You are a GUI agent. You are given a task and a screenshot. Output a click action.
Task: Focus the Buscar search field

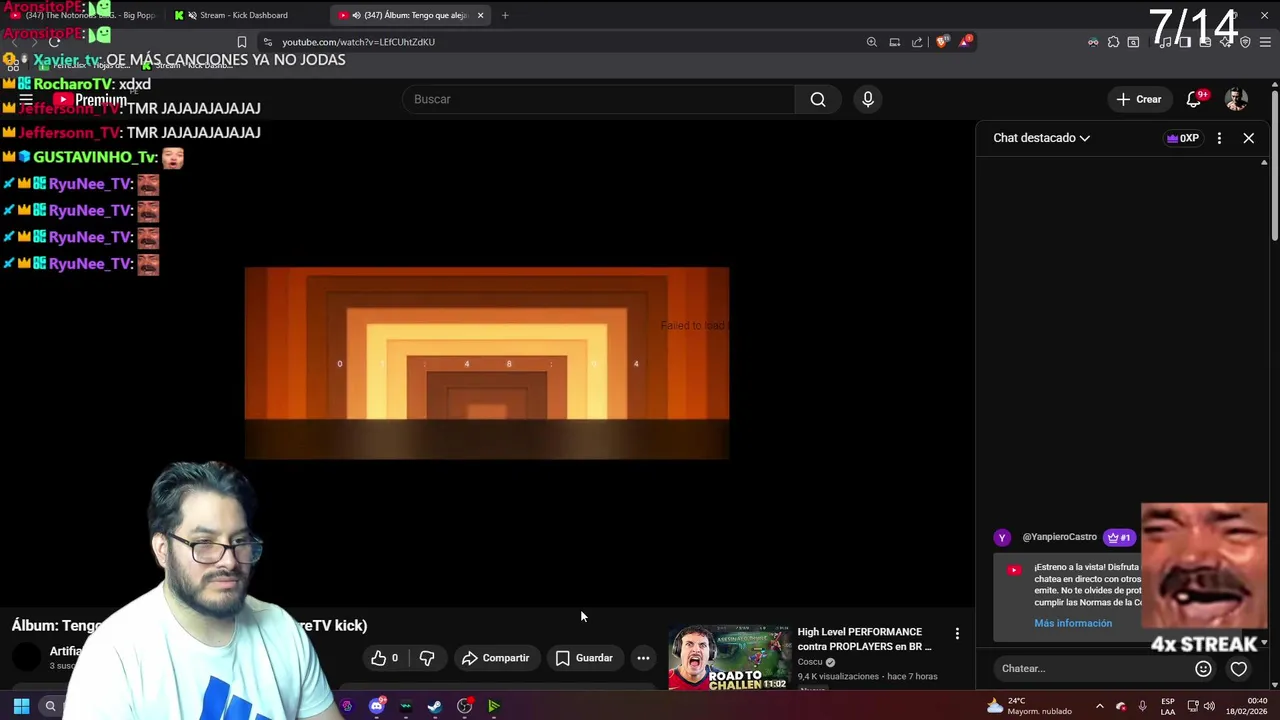point(598,99)
